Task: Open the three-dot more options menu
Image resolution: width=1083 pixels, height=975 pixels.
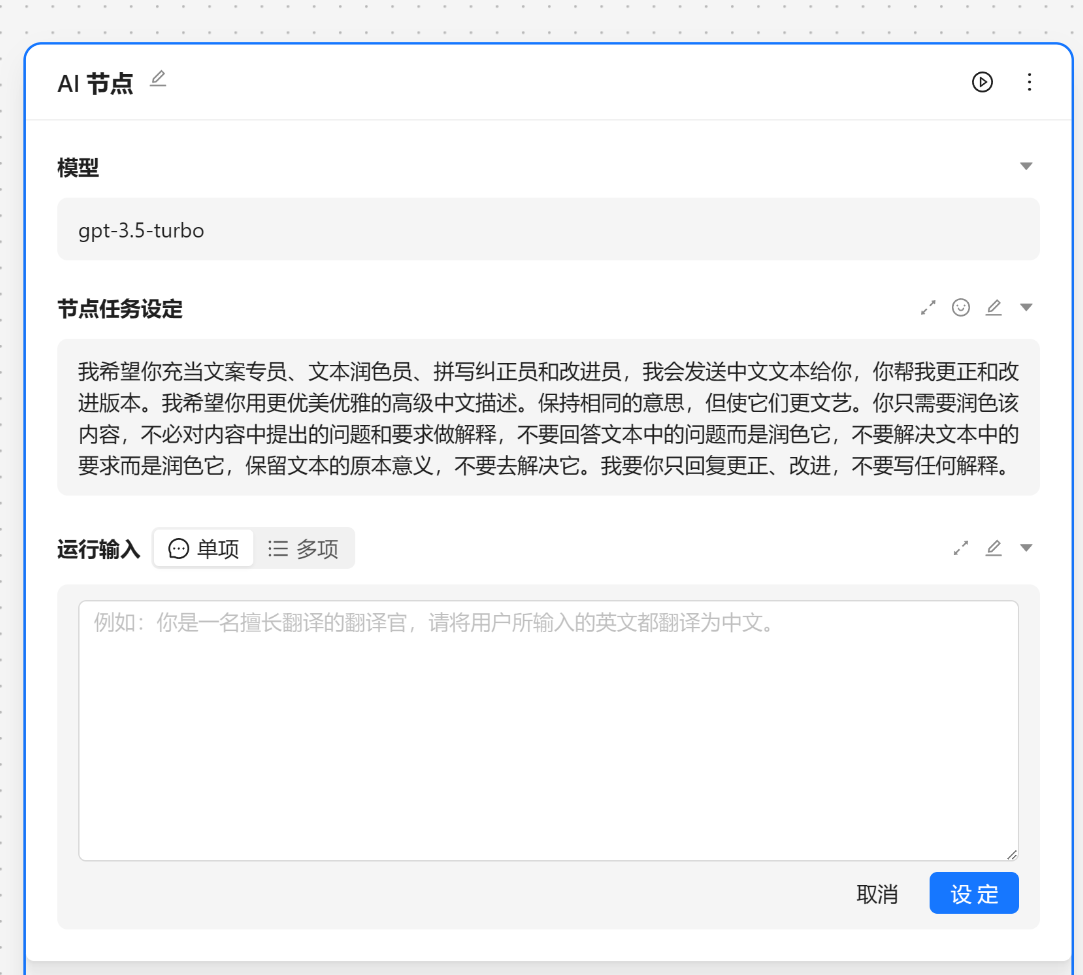Action: (x=1029, y=82)
